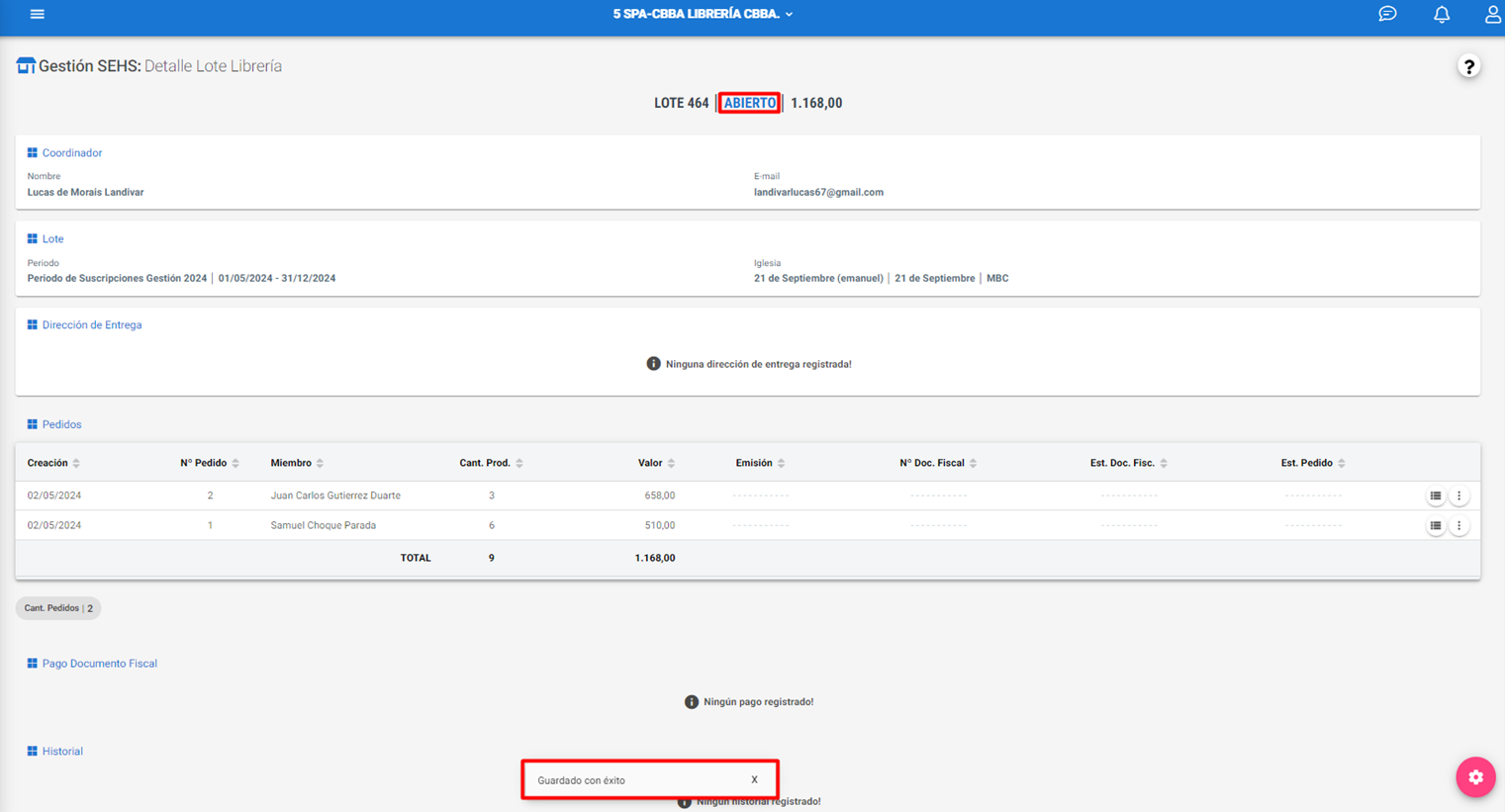This screenshot has height=812, width=1505.
Task: Click coordinator email landivarlucas67@gmail.com
Action: point(818,192)
